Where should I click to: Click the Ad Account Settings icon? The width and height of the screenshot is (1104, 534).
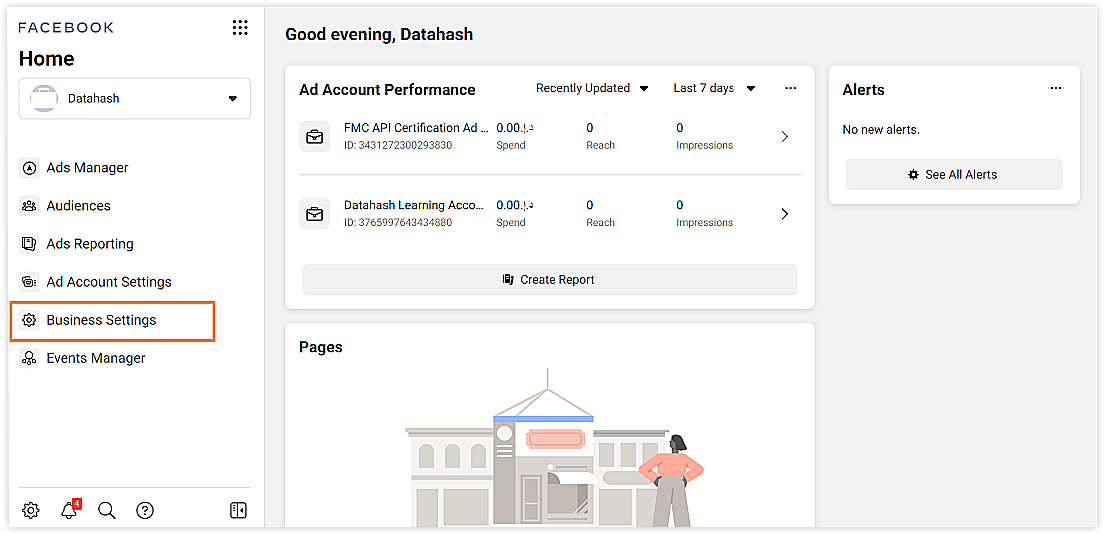[29, 282]
